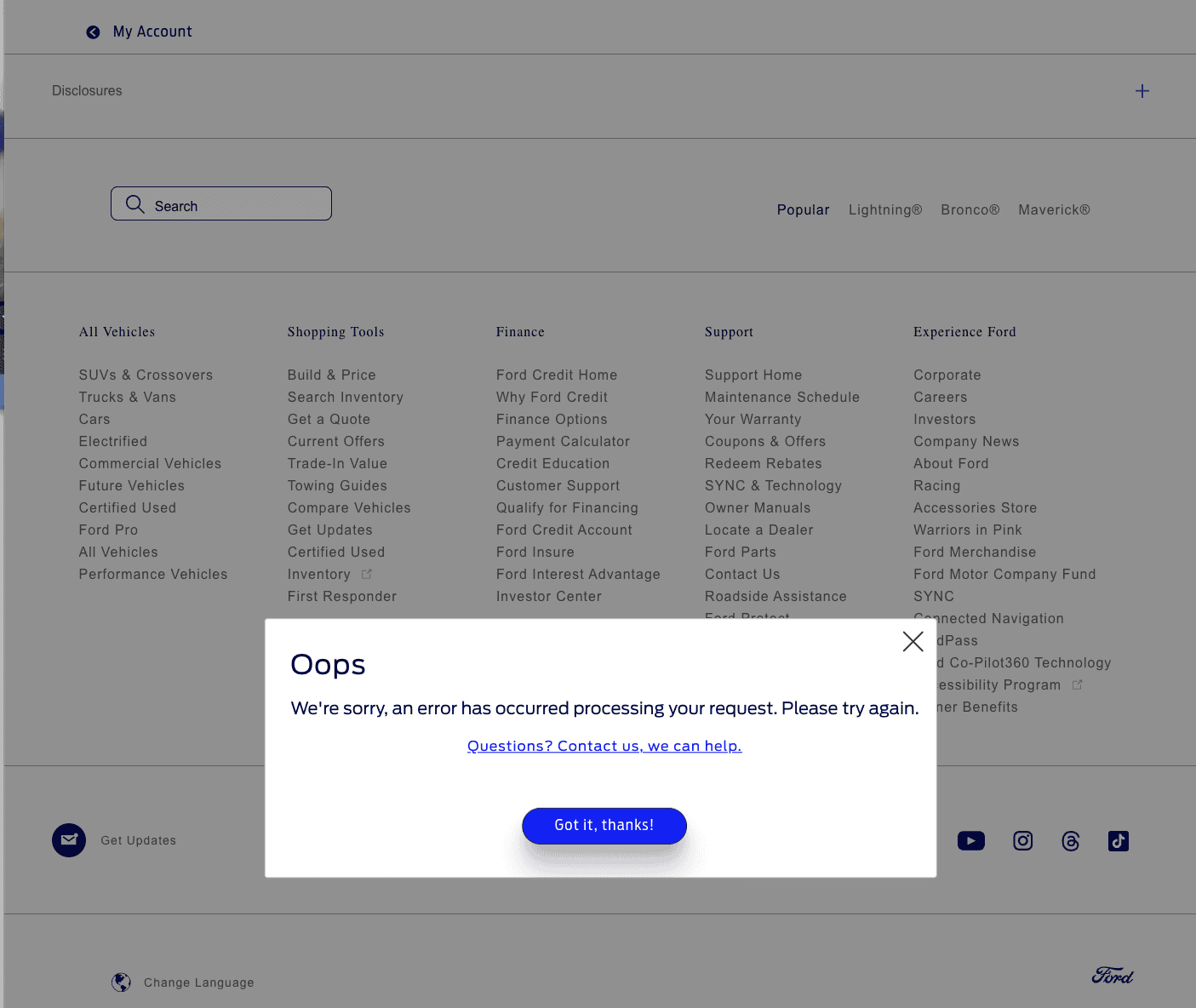
Task: Open Ford's TikTok icon
Action: pos(1118,841)
